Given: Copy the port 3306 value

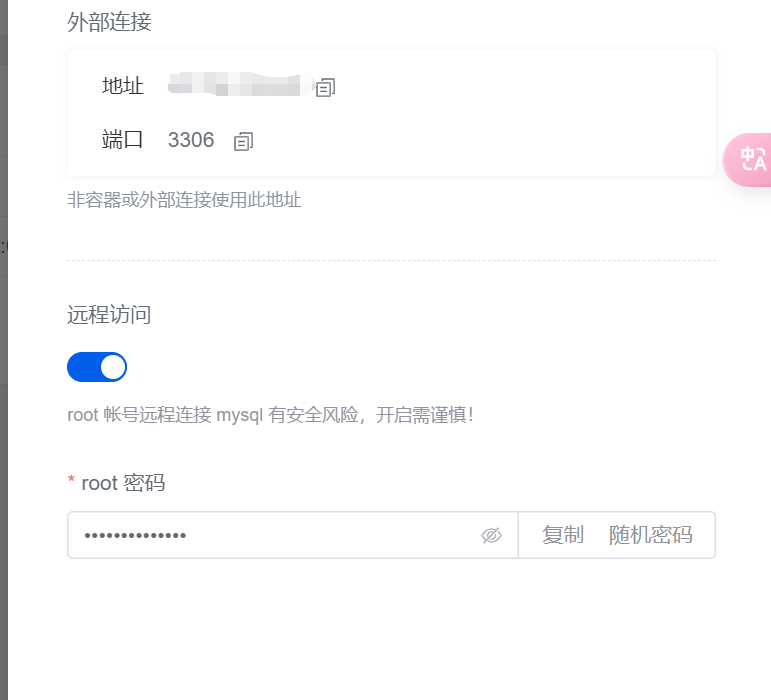Looking at the screenshot, I should (243, 141).
